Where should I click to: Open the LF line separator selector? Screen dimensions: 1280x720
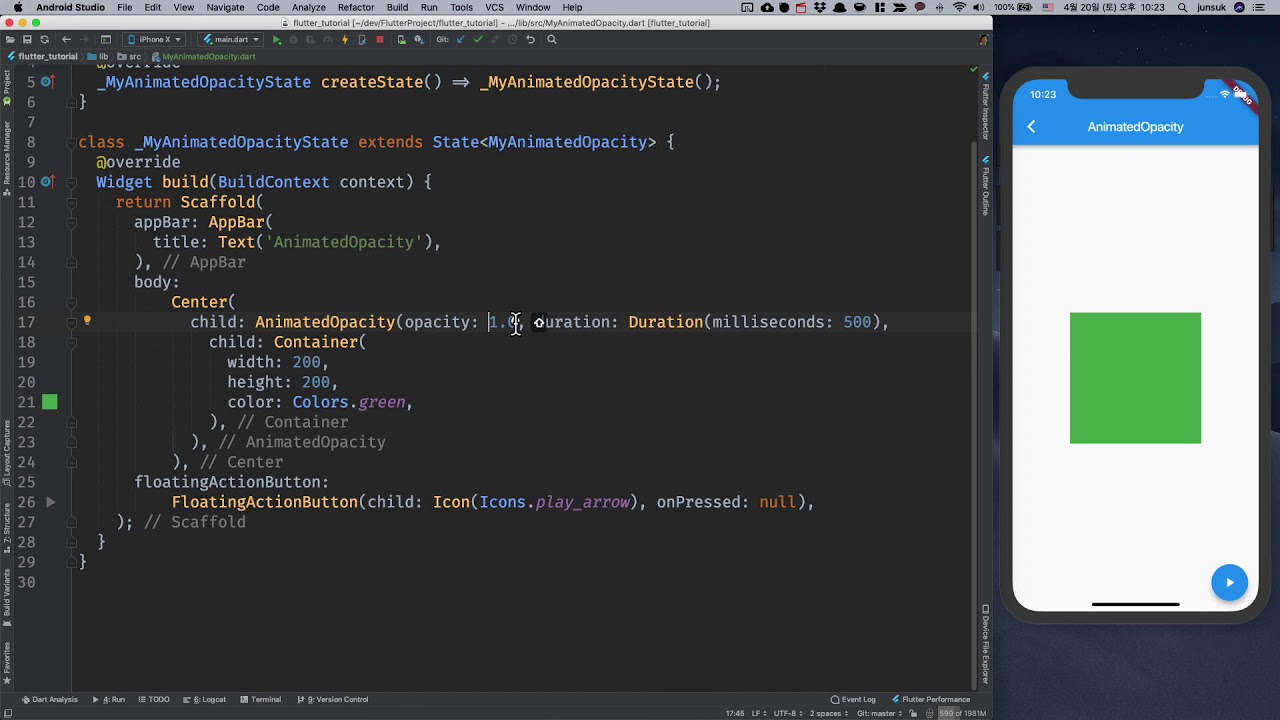(x=759, y=713)
